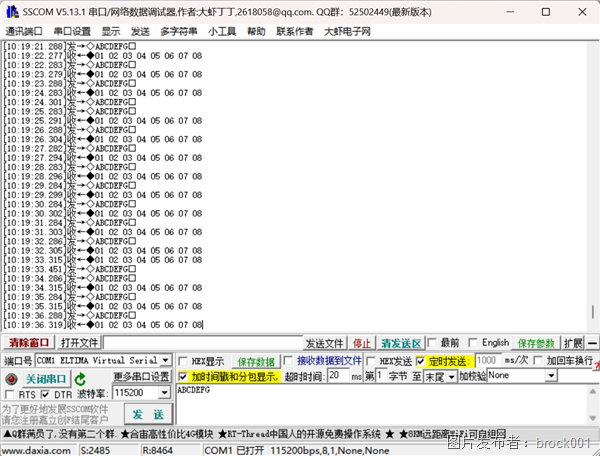600x456 pixels.
Task: Click the 保存数据 save data button
Action: 256,362
